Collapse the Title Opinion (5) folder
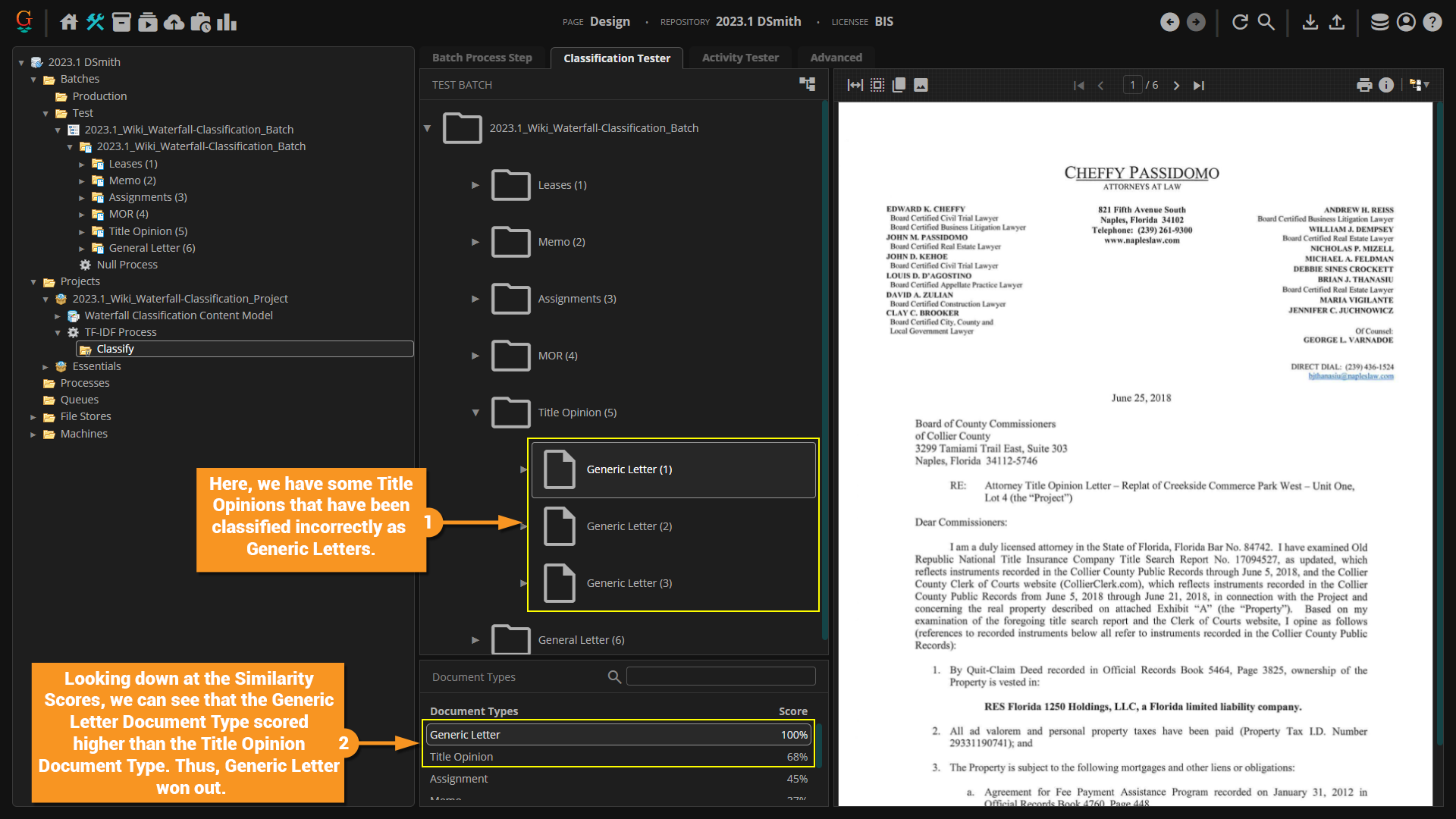This screenshot has height=819, width=1456. click(475, 413)
